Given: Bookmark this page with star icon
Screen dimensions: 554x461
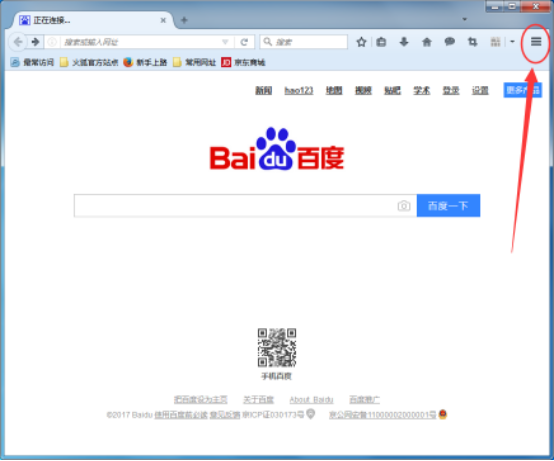Looking at the screenshot, I should pyautogui.click(x=361, y=42).
